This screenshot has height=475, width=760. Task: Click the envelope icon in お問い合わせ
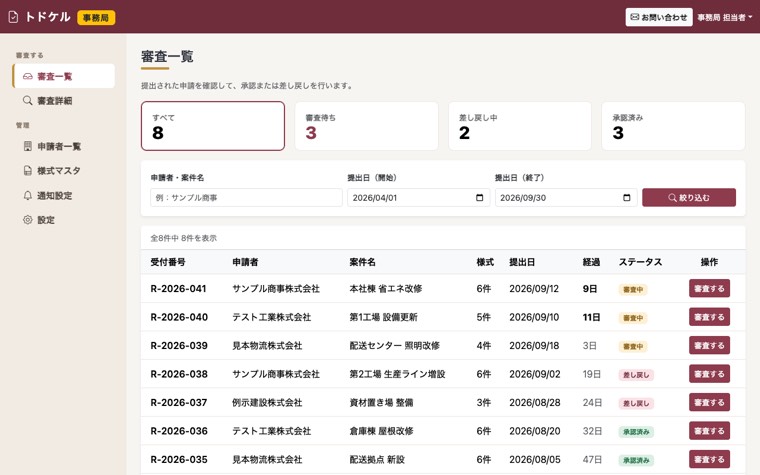pyautogui.click(x=634, y=17)
